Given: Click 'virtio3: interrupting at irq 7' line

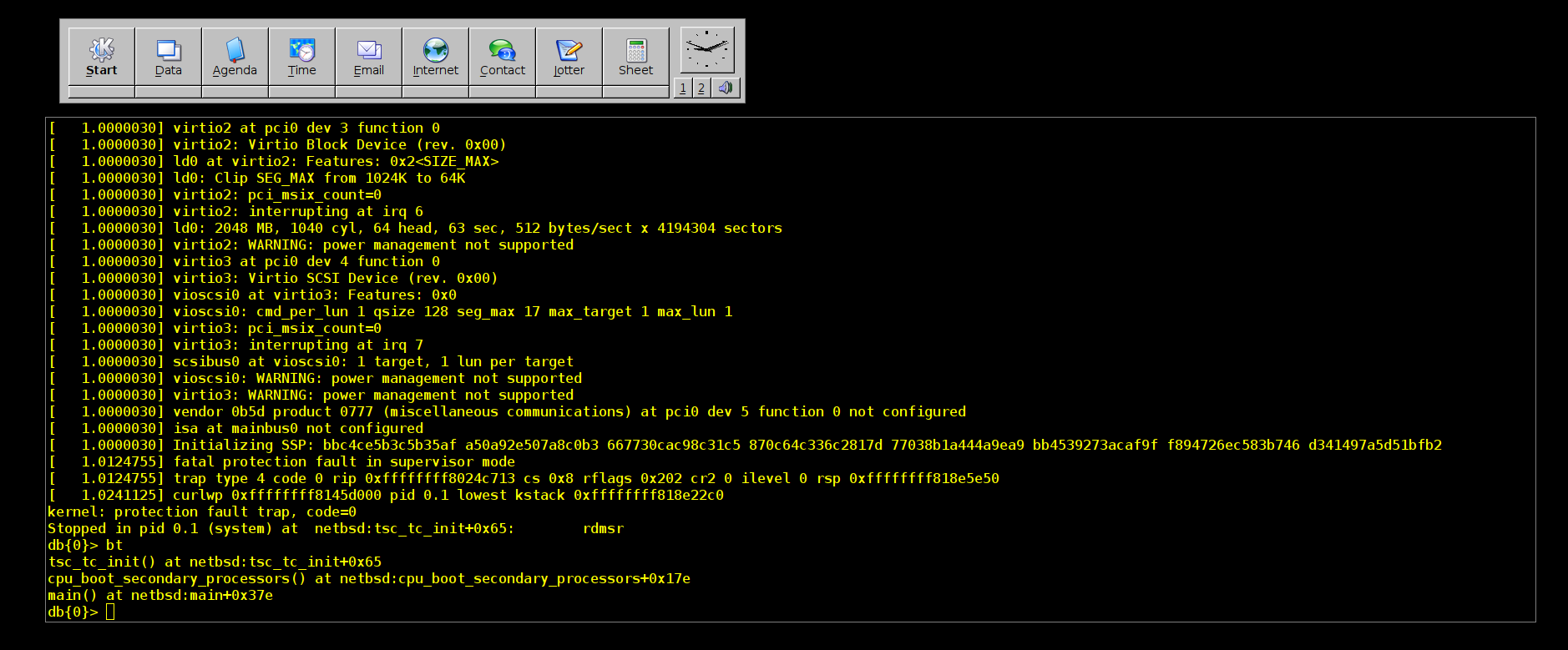Looking at the screenshot, I should (x=235, y=345).
